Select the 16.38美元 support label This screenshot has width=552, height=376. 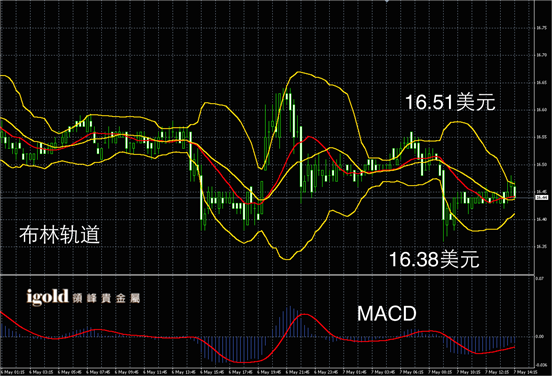434,259
